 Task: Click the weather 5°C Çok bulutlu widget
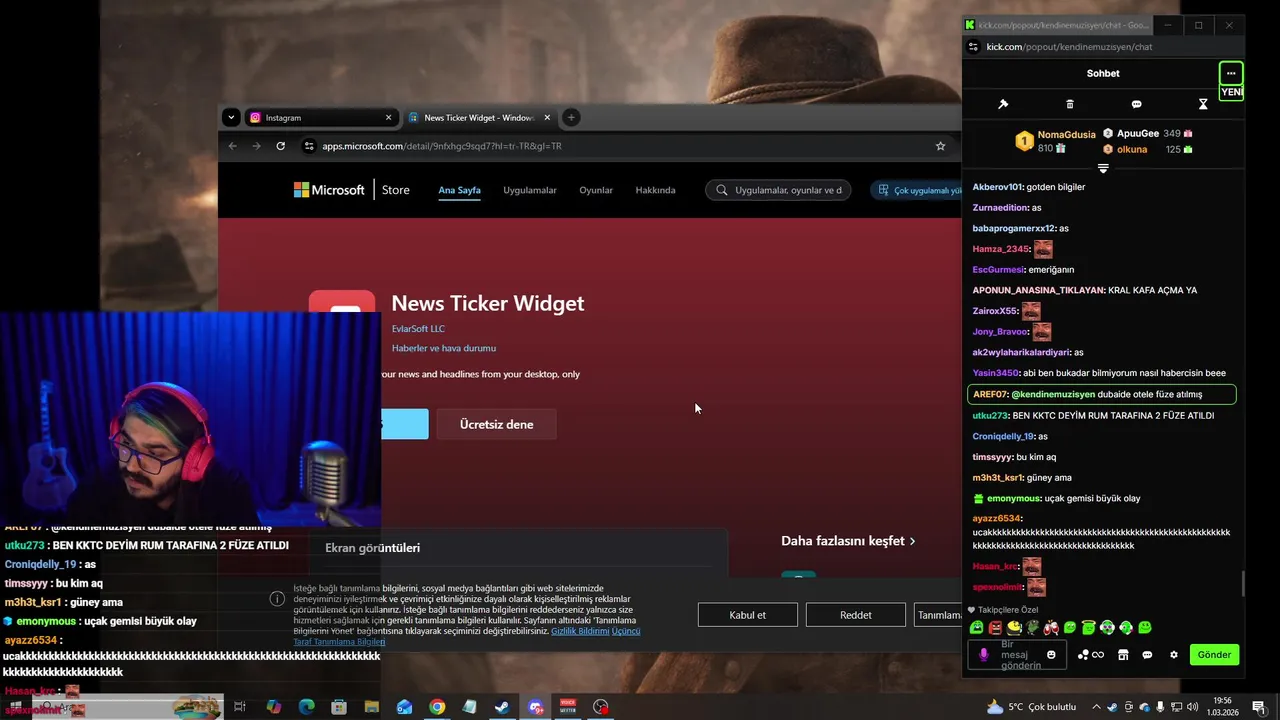(x=1032, y=707)
